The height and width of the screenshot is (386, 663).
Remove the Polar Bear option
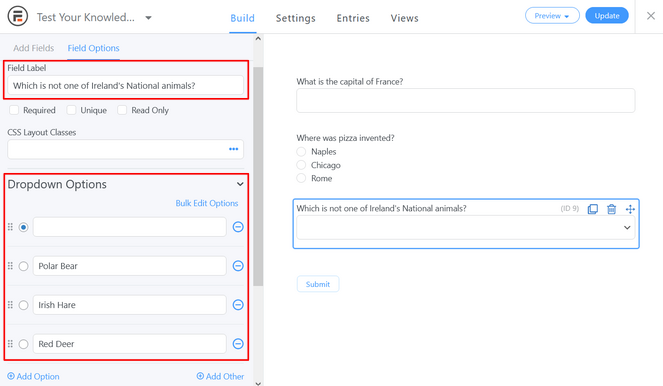(238, 266)
